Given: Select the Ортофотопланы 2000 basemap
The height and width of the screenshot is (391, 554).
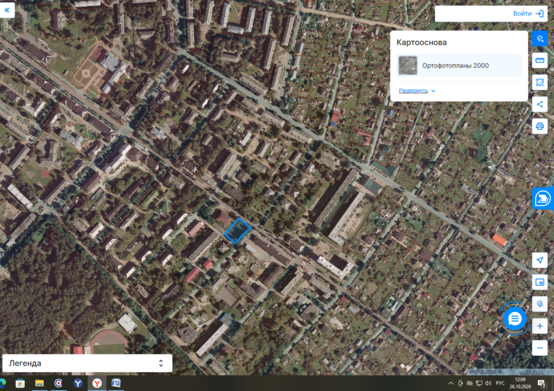Looking at the screenshot, I should tap(459, 65).
